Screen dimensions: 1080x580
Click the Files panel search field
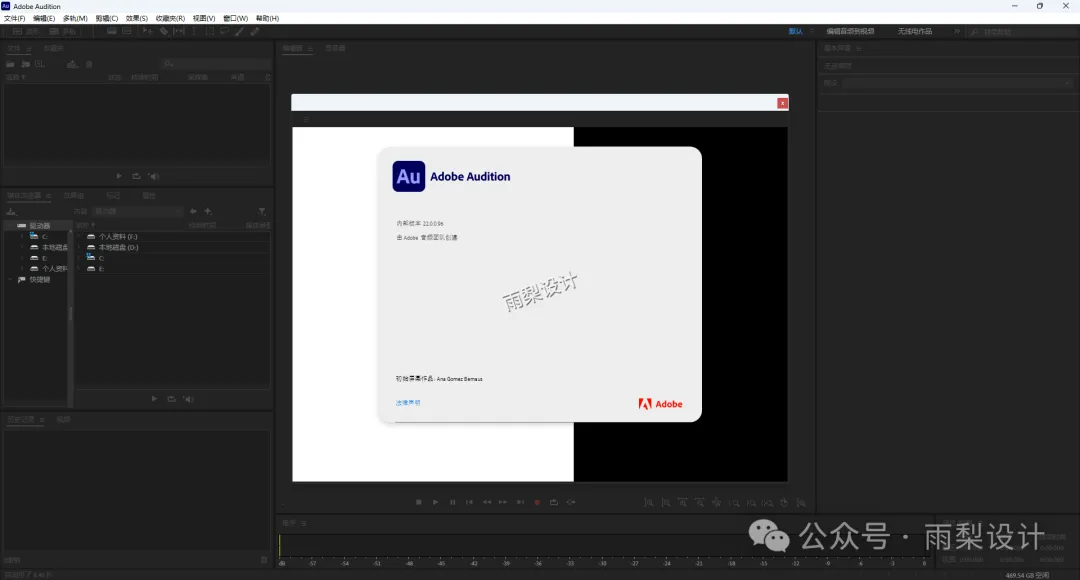[216, 64]
